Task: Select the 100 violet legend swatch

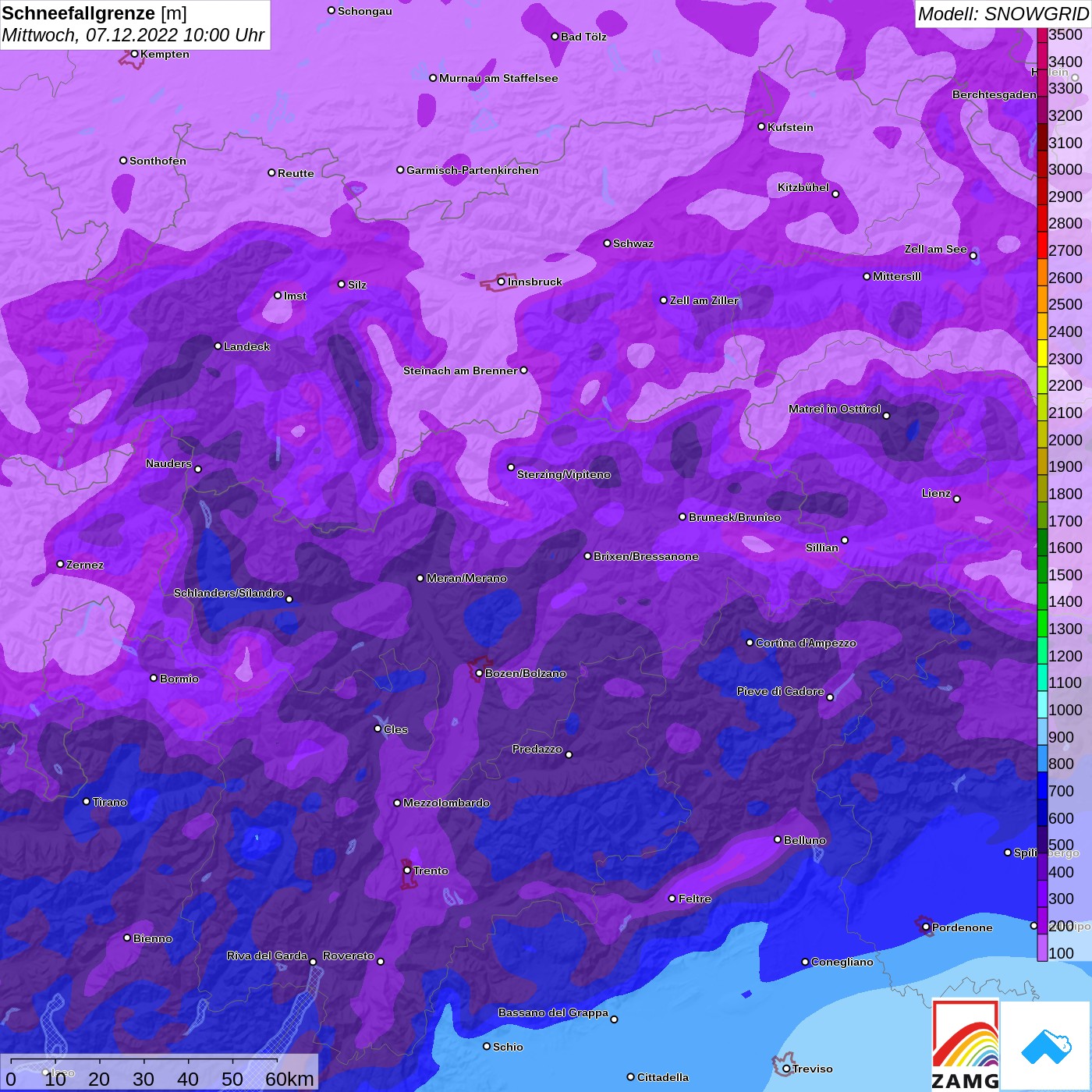Action: click(x=1042, y=947)
